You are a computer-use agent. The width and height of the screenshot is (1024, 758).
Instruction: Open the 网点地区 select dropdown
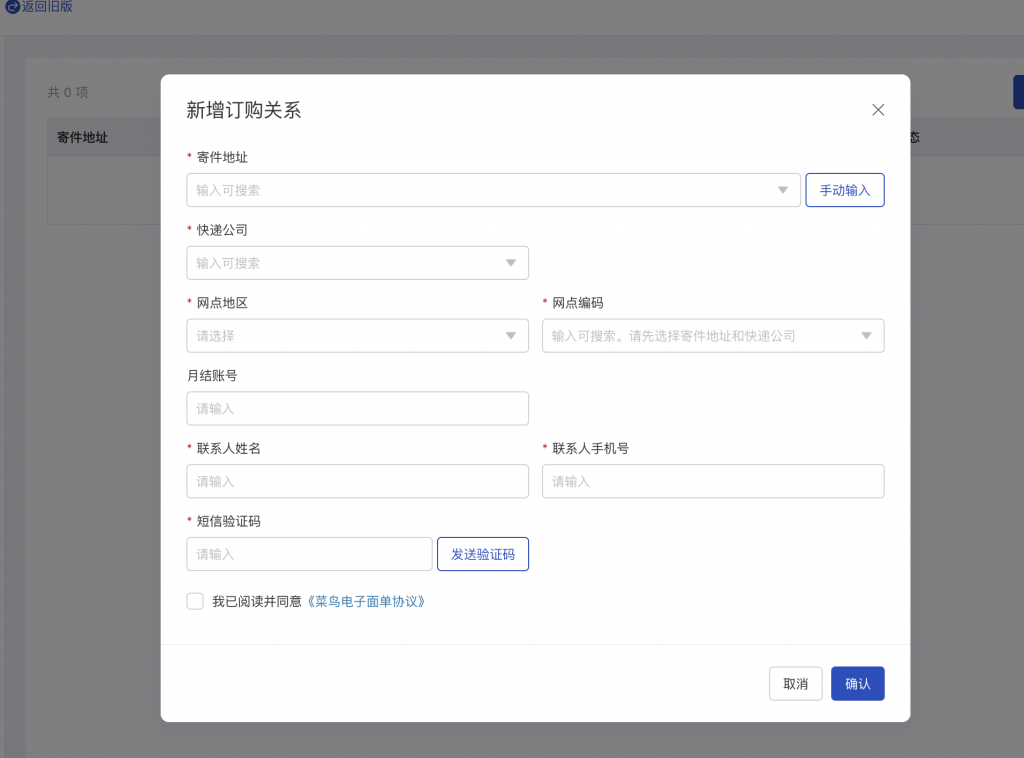pyautogui.click(x=510, y=336)
